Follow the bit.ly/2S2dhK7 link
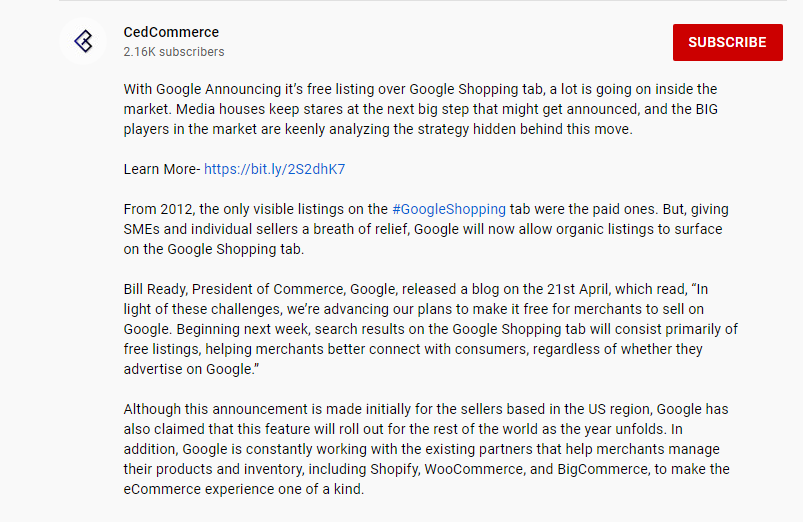 [274, 169]
